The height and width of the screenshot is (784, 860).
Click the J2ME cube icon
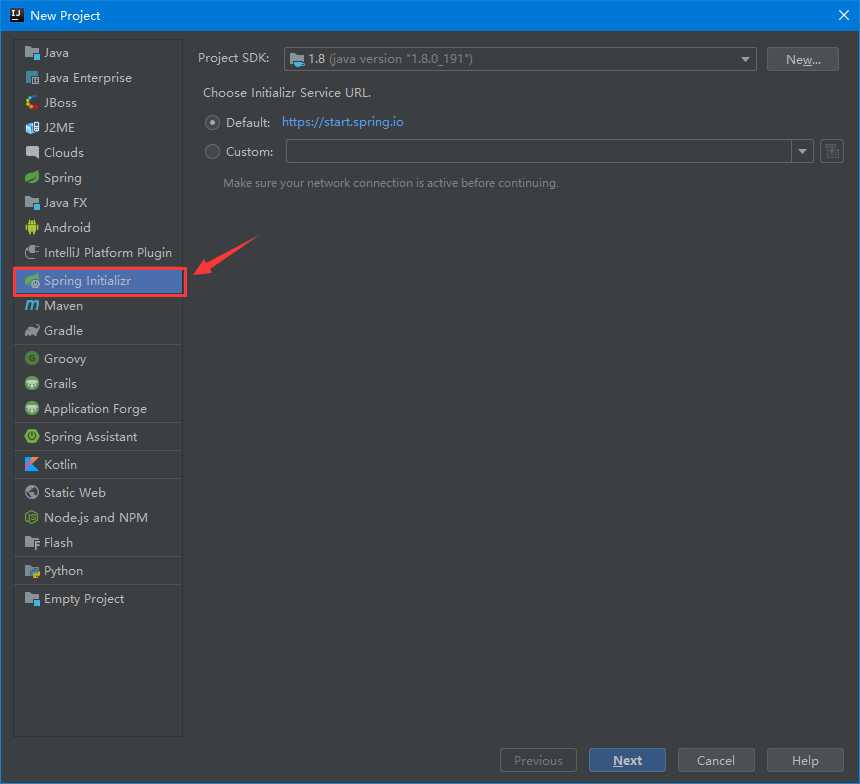[x=32, y=128]
